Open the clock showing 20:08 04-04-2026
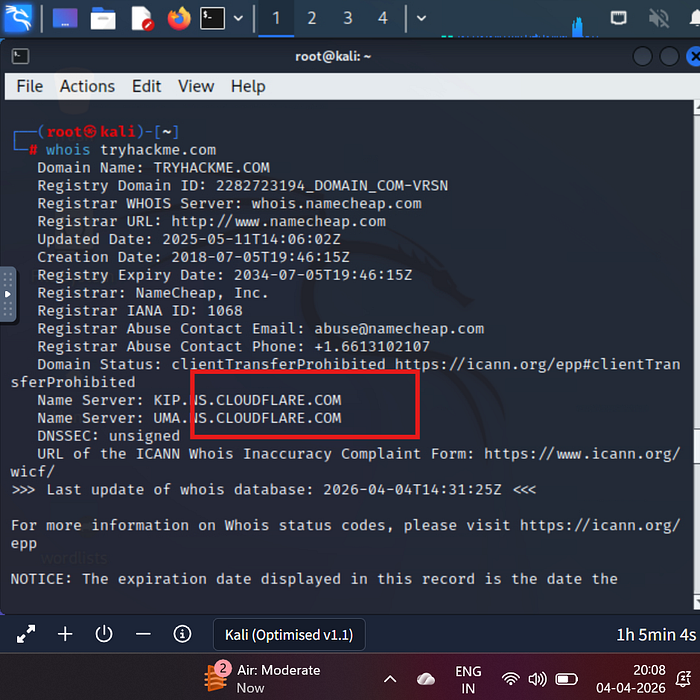 [x=630, y=679]
